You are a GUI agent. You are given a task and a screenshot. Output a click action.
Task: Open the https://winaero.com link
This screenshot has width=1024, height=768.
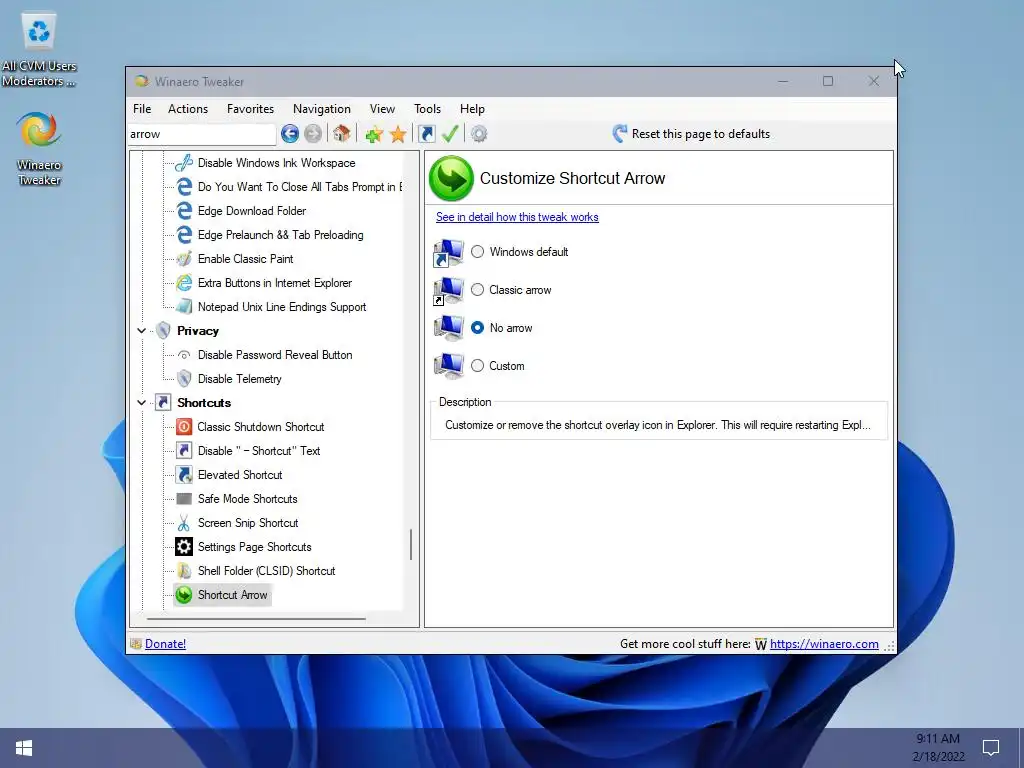pyautogui.click(x=824, y=644)
